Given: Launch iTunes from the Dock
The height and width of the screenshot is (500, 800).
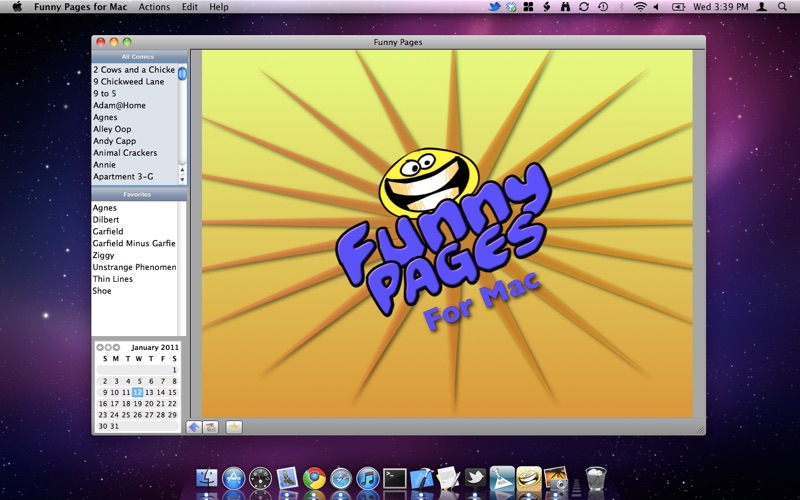Looking at the screenshot, I should pyautogui.click(x=367, y=480).
